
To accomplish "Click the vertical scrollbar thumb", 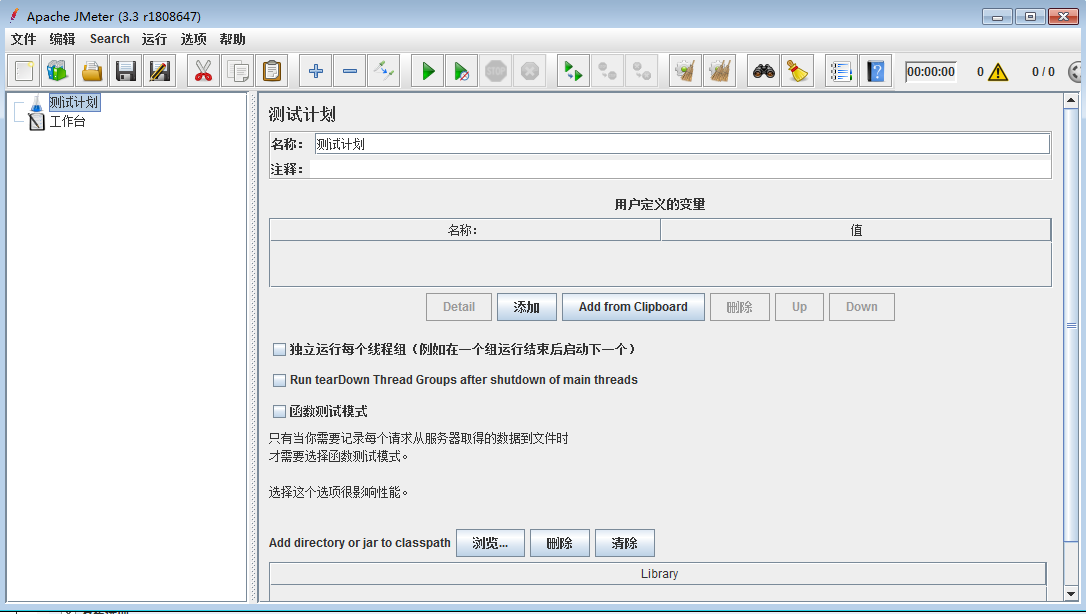I will point(1071,325).
